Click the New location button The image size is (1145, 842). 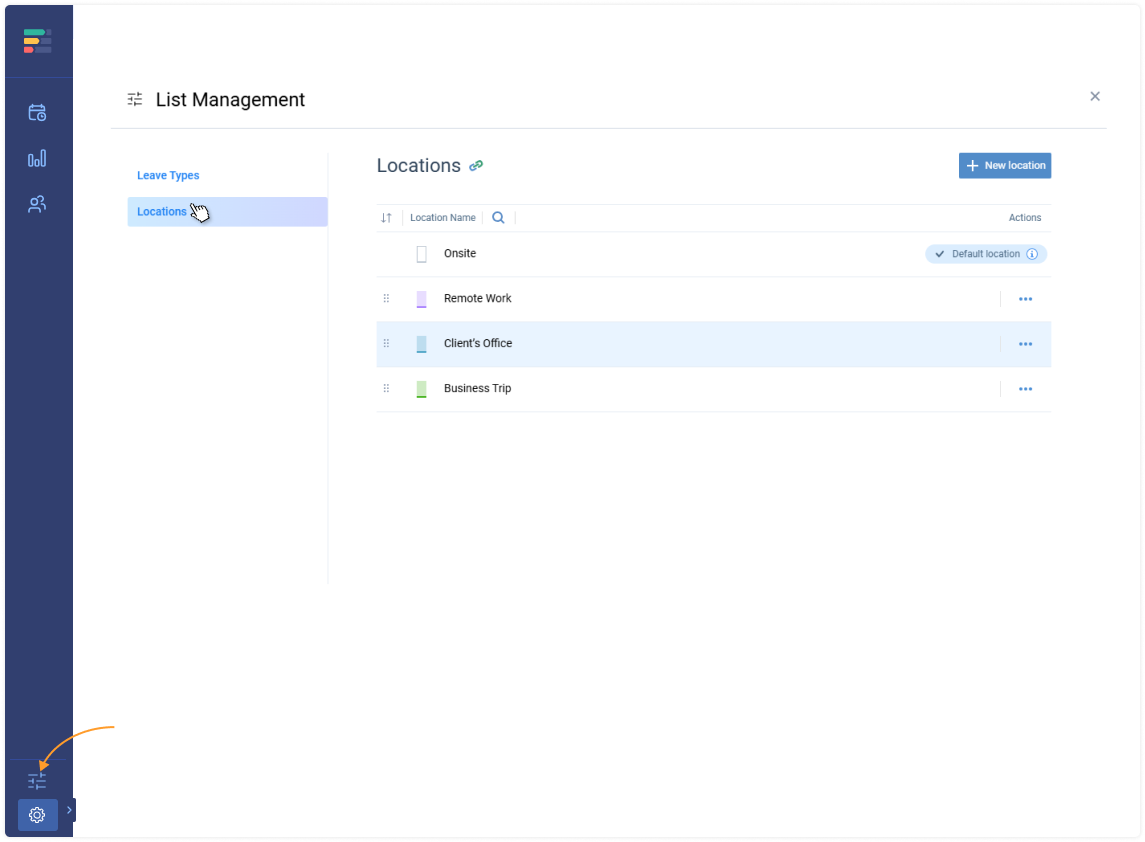pyautogui.click(x=1004, y=166)
